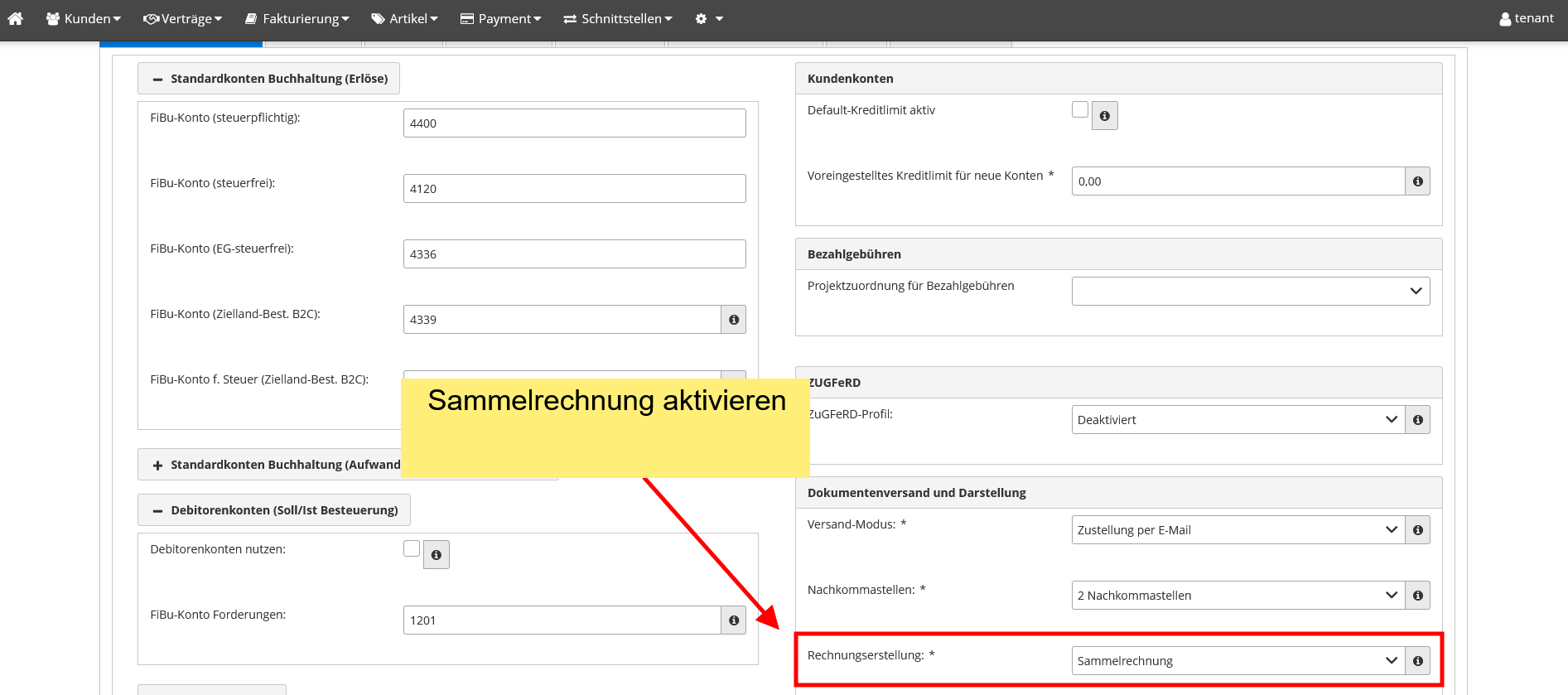
Task: Open the Fakturierung menu
Action: [x=297, y=18]
